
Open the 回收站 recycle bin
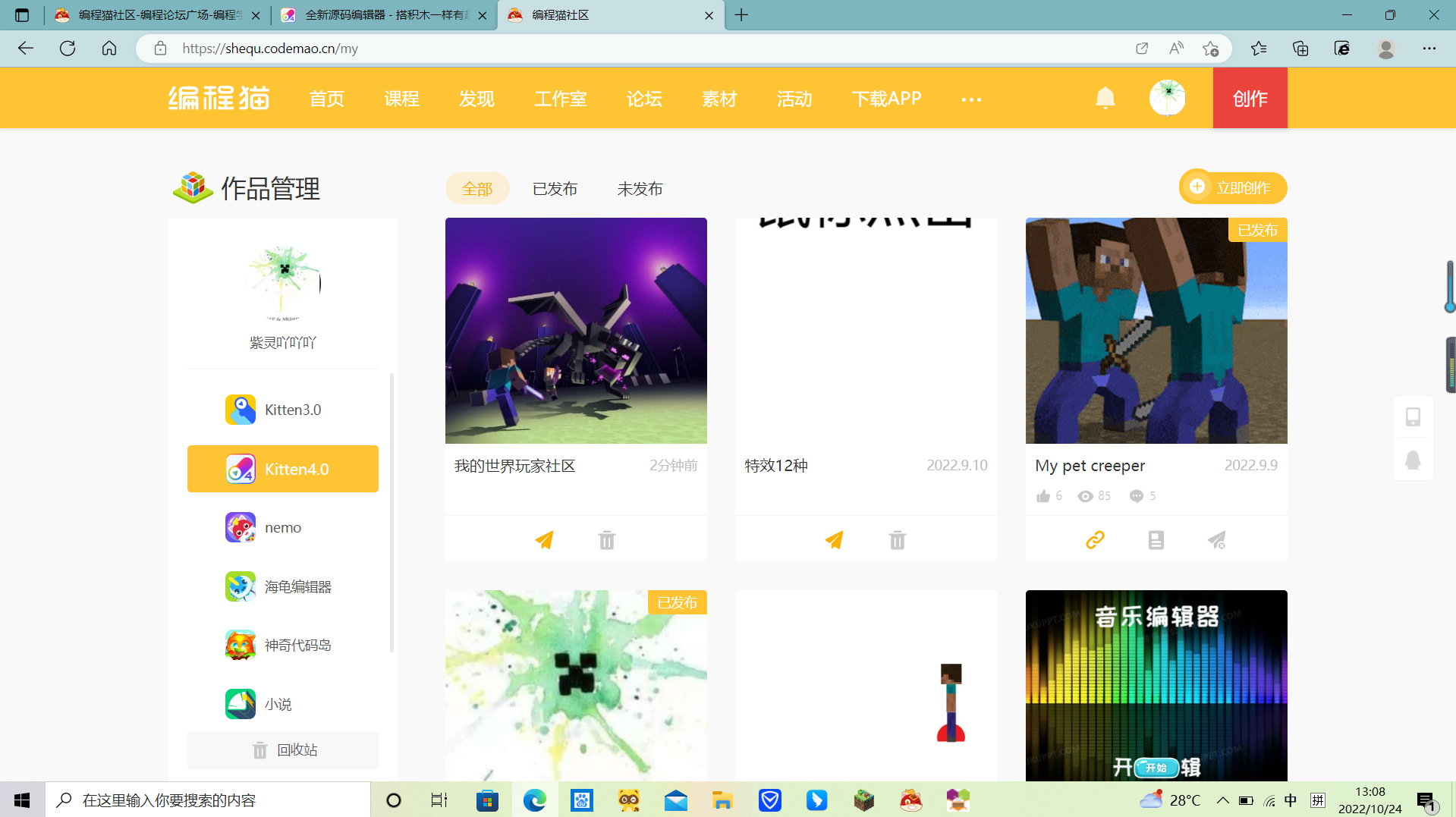click(283, 750)
